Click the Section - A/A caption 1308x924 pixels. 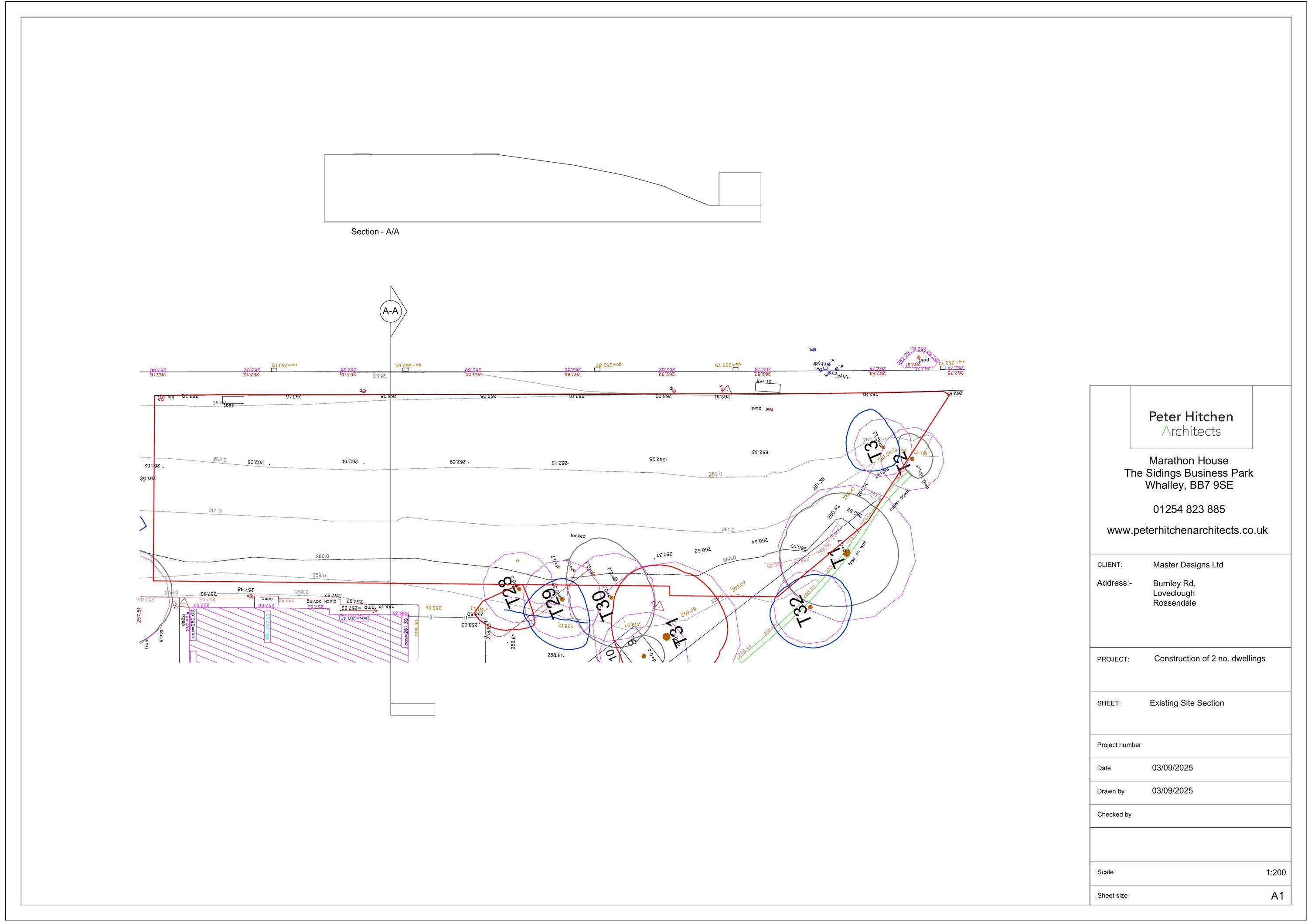tap(375, 232)
